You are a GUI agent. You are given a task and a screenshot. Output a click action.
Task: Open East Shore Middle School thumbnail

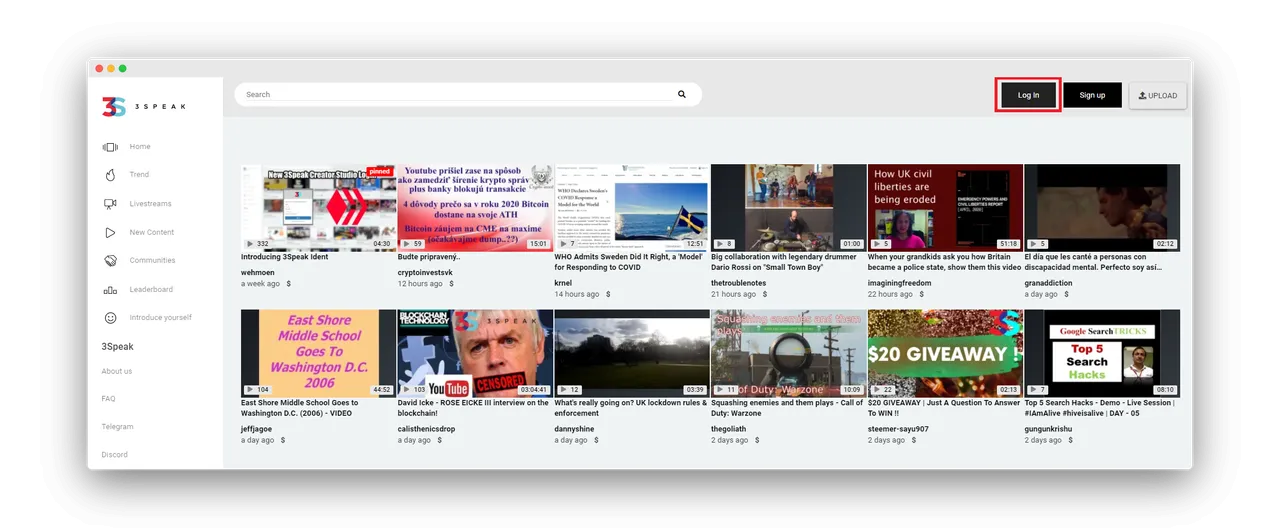[x=318, y=353]
